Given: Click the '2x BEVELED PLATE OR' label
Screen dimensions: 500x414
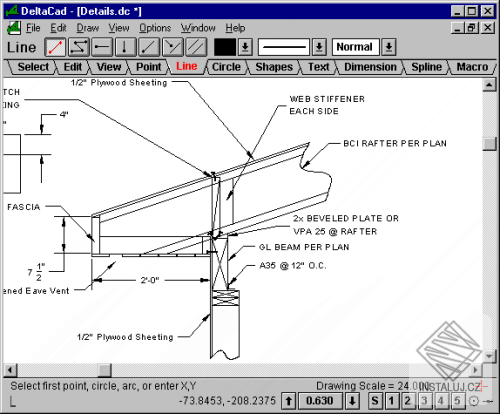Looking at the screenshot, I should [x=346, y=218].
